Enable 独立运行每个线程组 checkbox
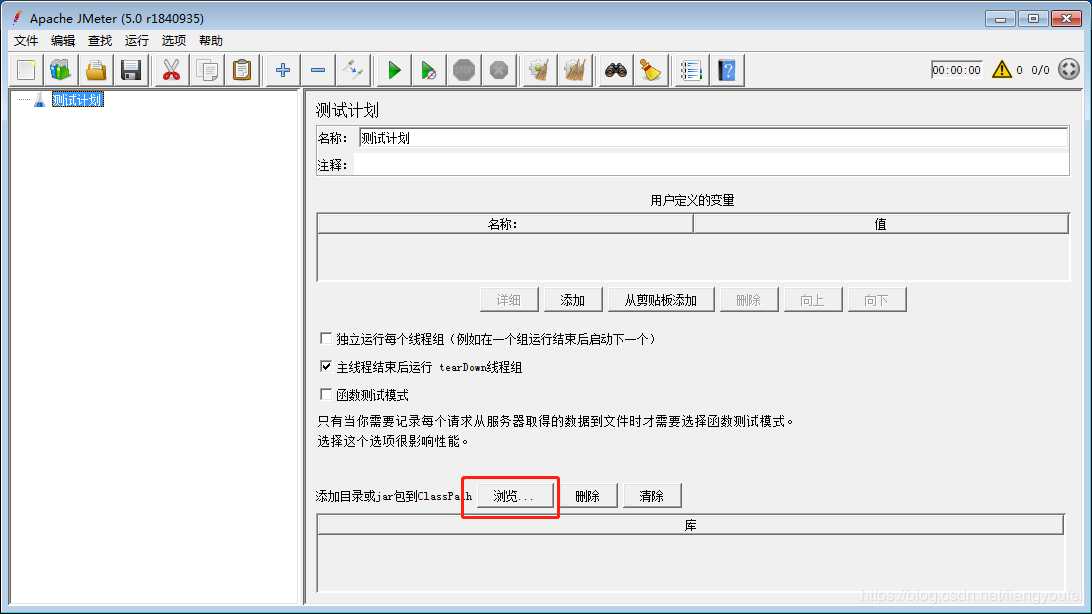The height and width of the screenshot is (614, 1092). 325,338
